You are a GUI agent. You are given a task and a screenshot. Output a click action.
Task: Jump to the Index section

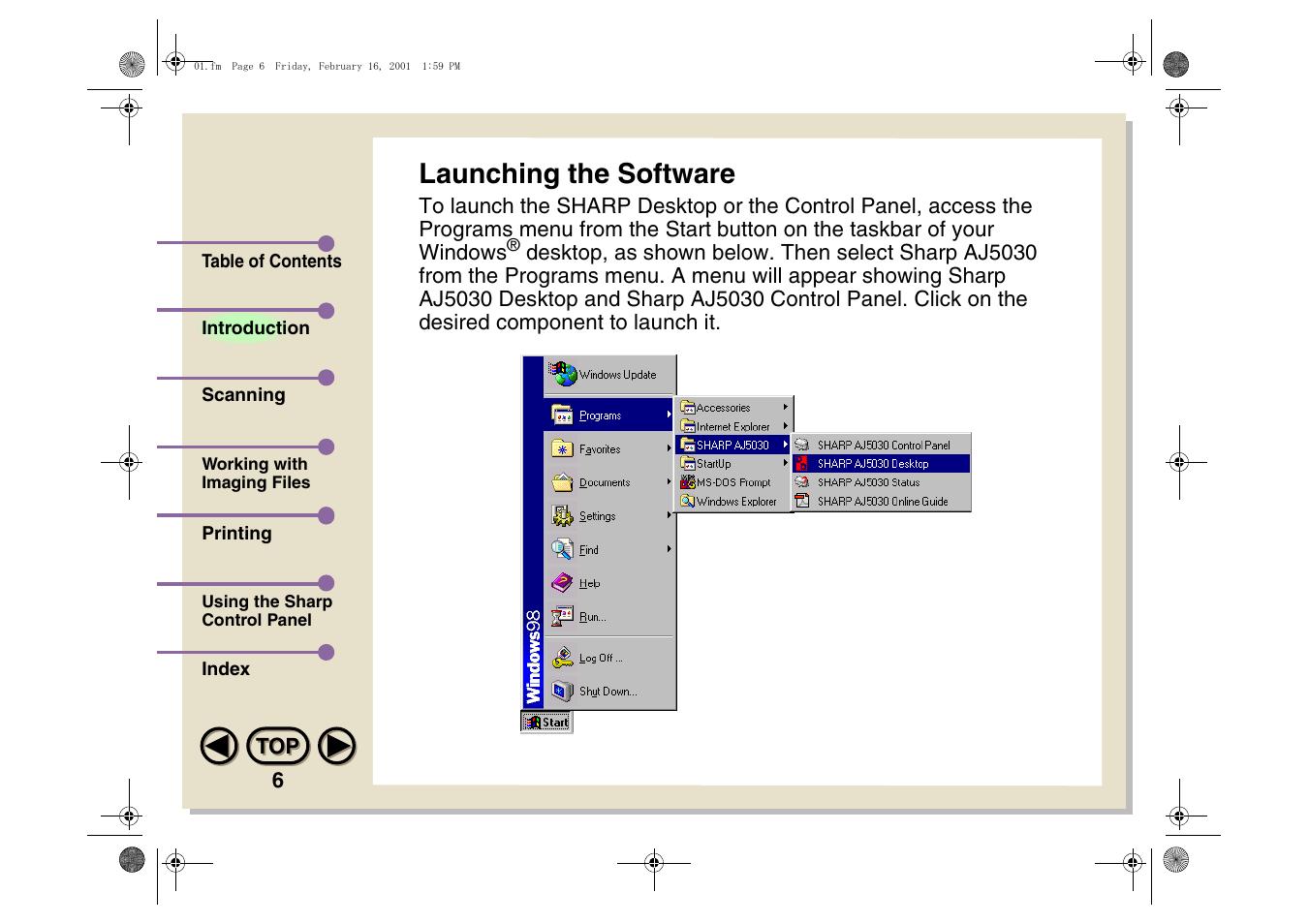(226, 669)
